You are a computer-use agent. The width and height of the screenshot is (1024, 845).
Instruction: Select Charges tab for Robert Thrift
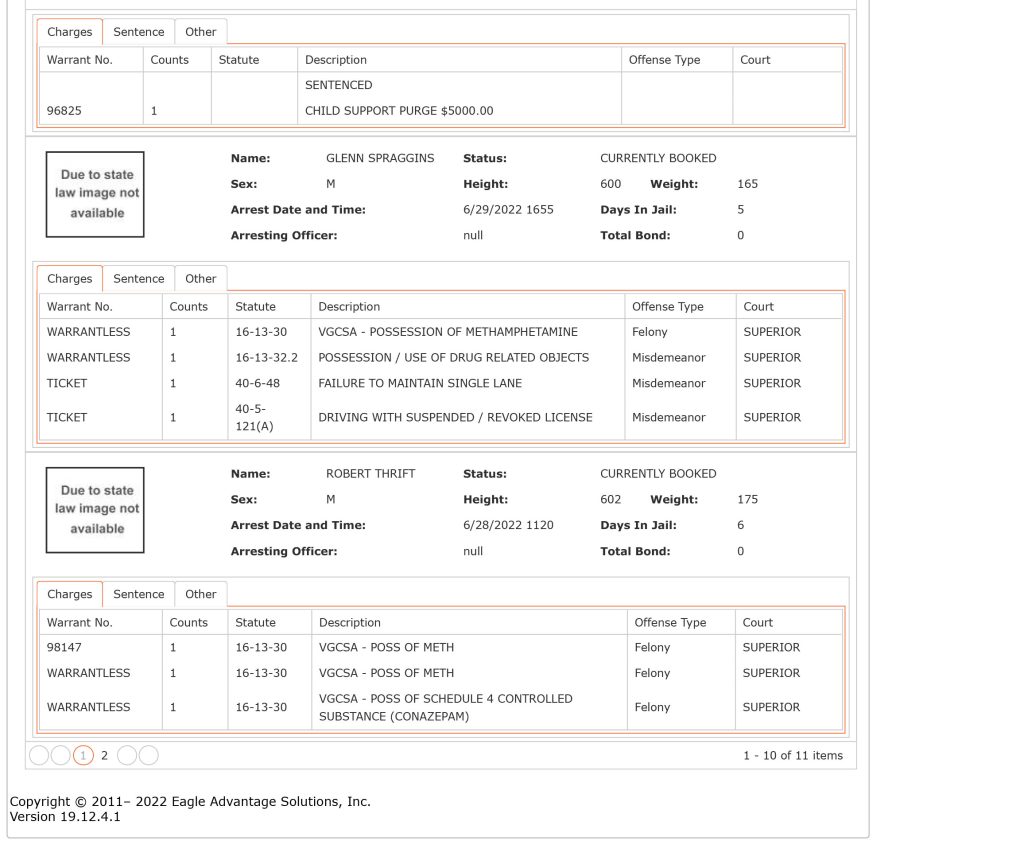click(x=70, y=594)
